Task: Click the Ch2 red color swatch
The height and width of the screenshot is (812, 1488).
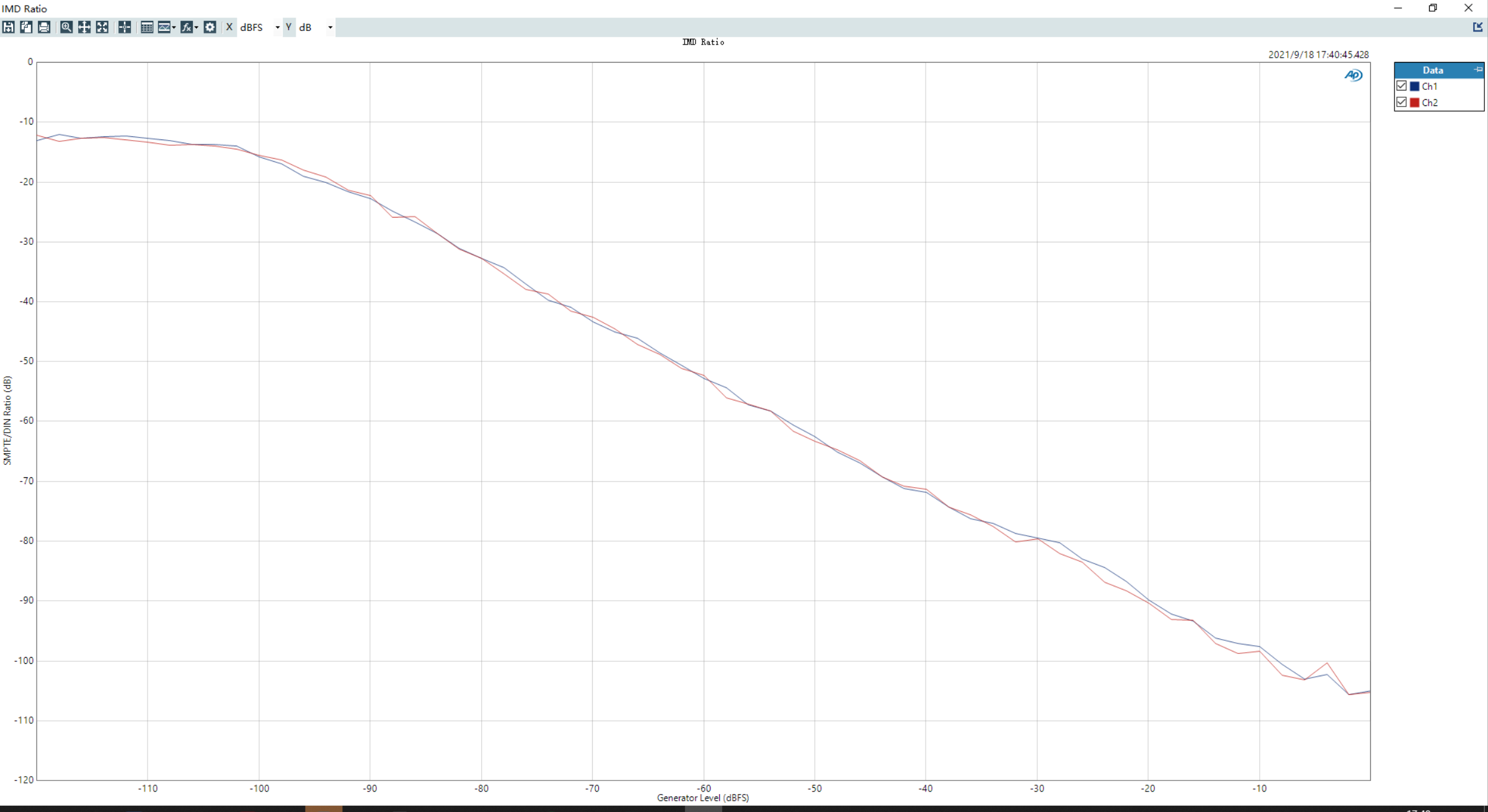Action: (1415, 102)
